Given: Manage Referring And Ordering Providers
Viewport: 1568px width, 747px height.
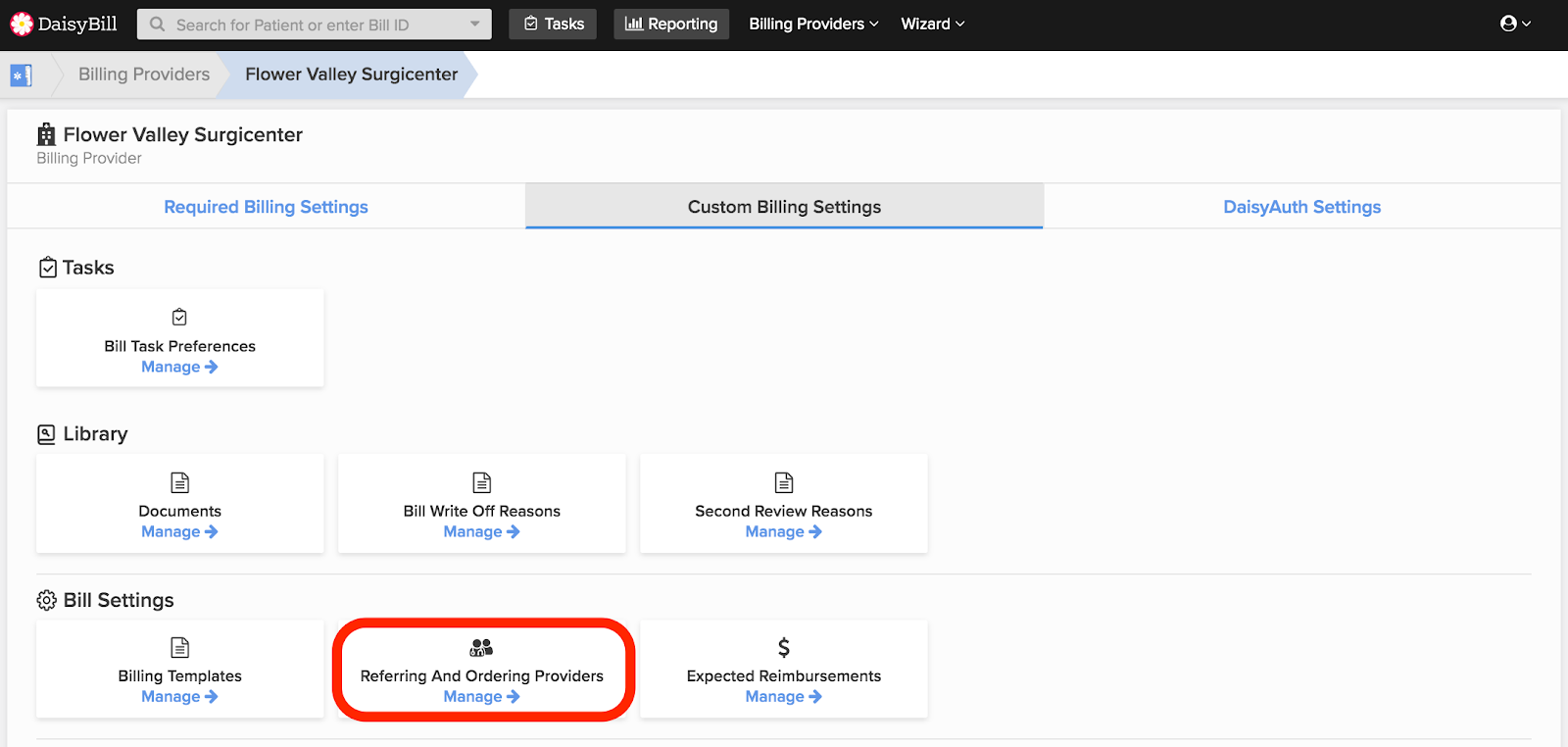Looking at the screenshot, I should [x=482, y=696].
